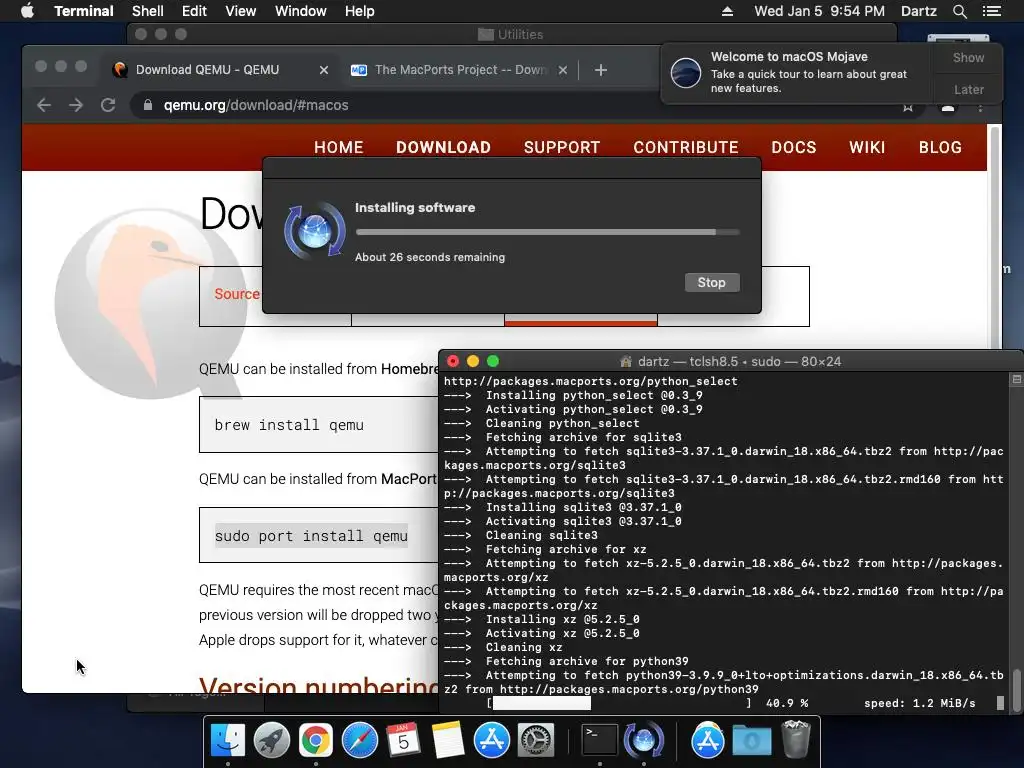Click the Terminal alternate-screen scroll icon
Image resolution: width=1024 pixels, height=768 pixels.
1017,379
